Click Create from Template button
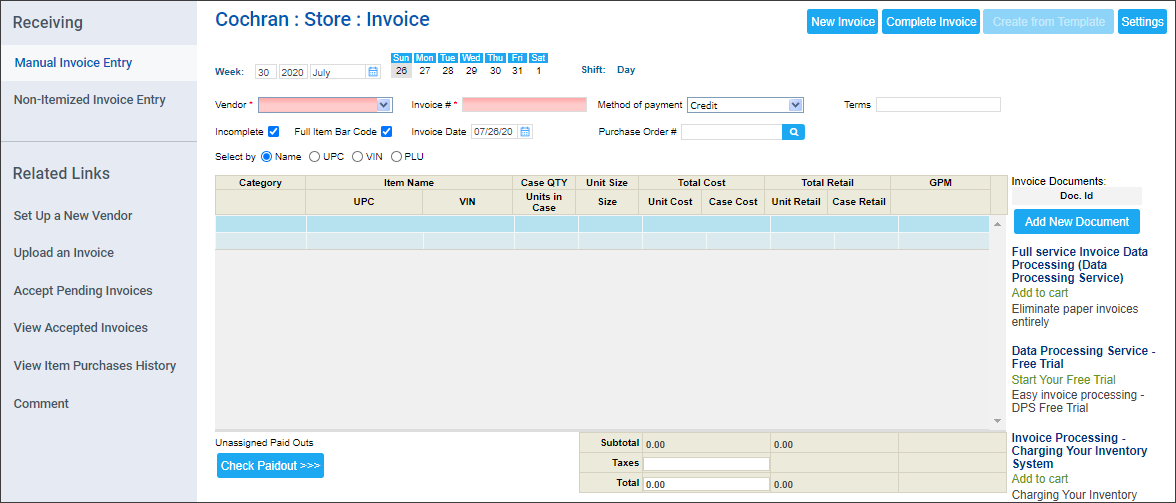 point(1048,22)
